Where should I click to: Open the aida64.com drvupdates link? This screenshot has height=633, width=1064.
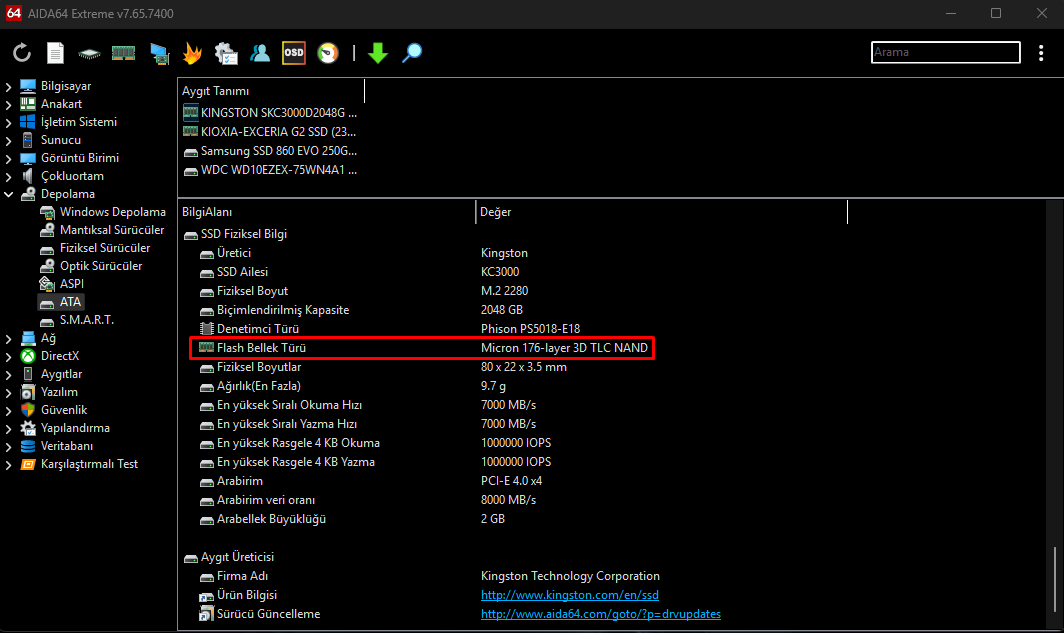pos(601,614)
